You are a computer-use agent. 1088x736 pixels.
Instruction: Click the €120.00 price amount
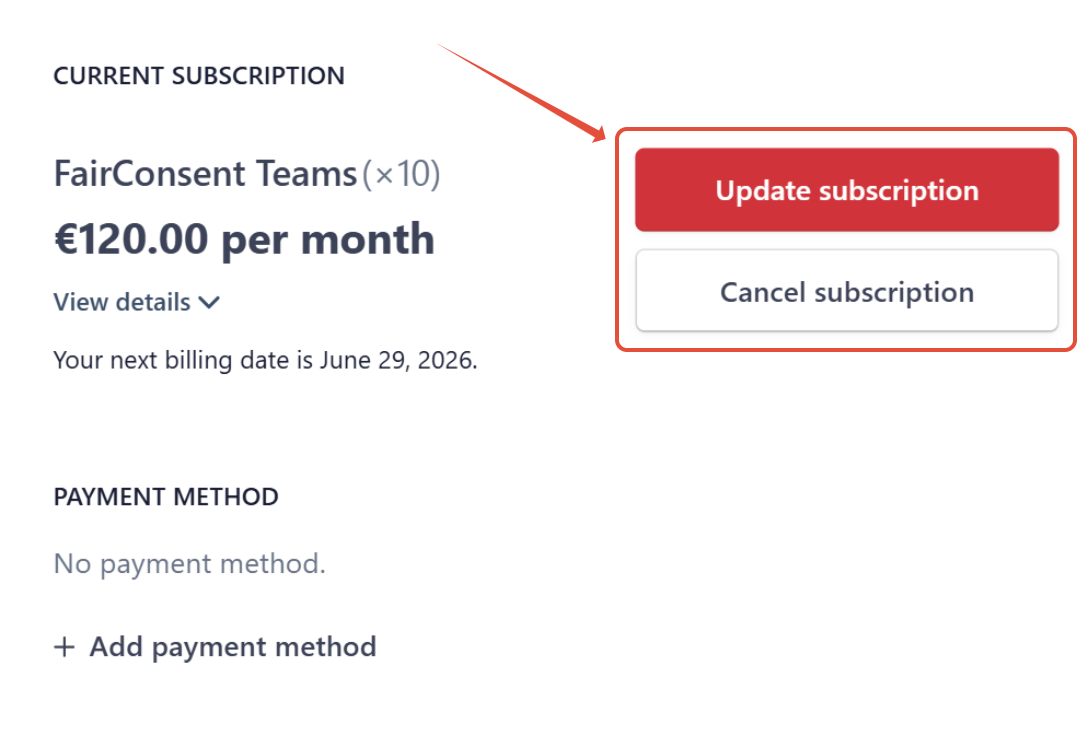click(131, 239)
